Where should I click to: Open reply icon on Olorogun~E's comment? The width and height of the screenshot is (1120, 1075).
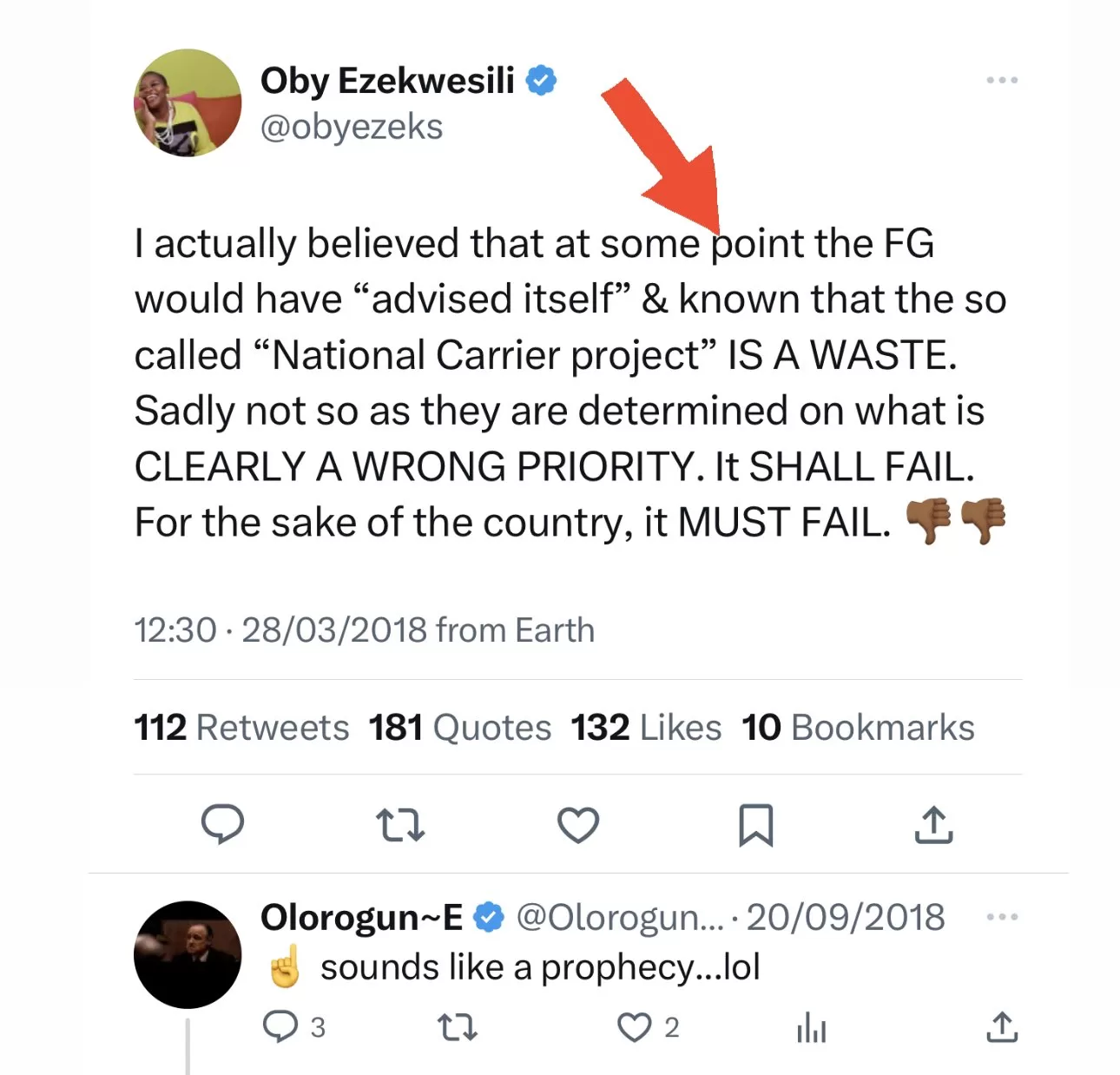pos(280,1028)
